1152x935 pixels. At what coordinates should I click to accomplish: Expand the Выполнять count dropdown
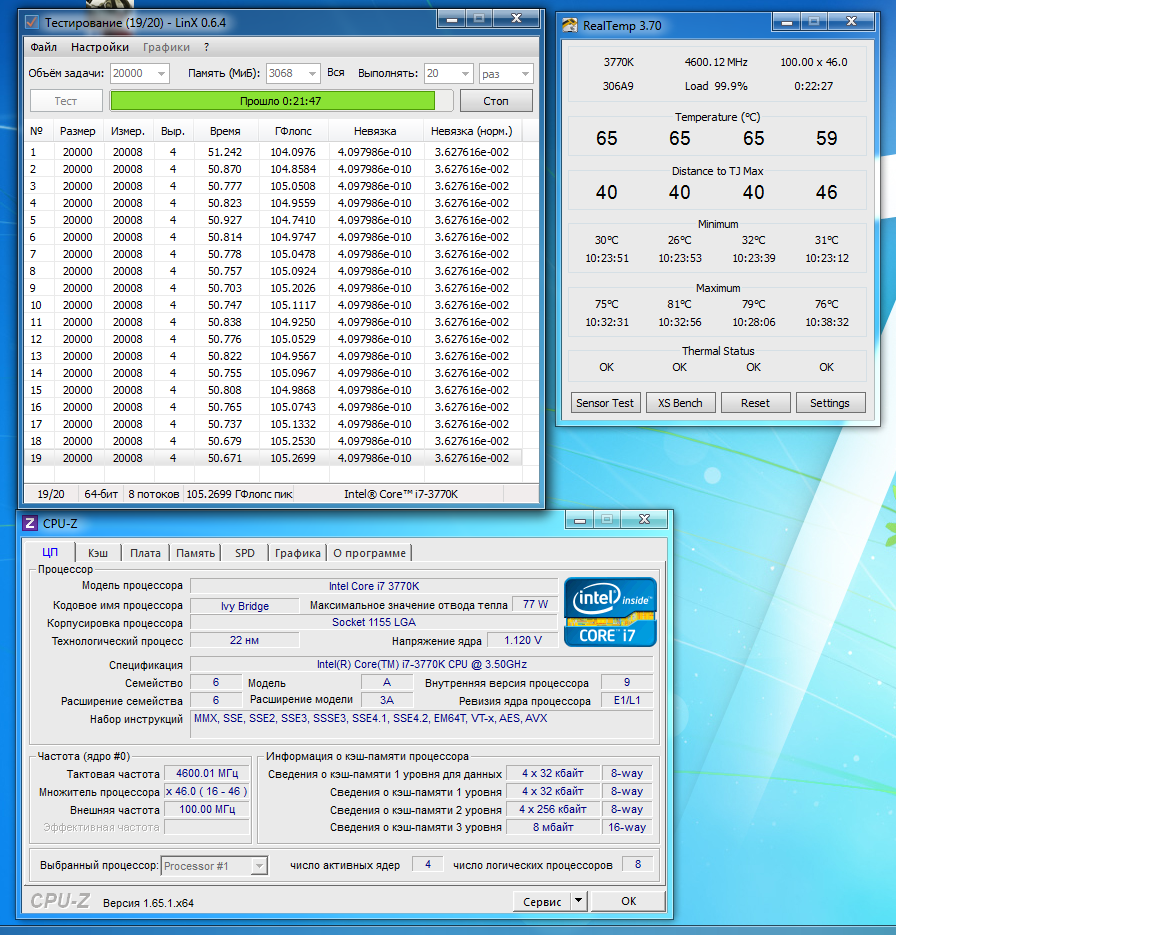(x=465, y=73)
